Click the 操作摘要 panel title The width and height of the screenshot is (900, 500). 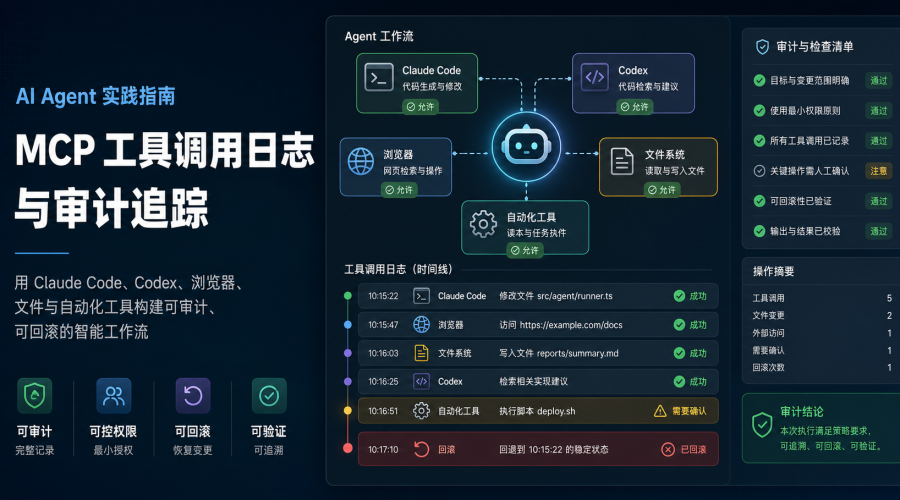click(773, 272)
